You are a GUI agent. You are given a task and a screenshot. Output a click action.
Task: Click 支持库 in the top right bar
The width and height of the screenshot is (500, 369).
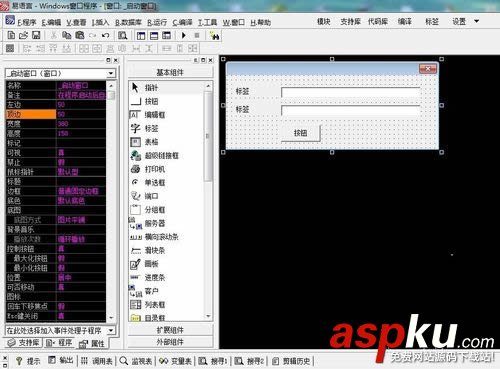click(x=350, y=22)
